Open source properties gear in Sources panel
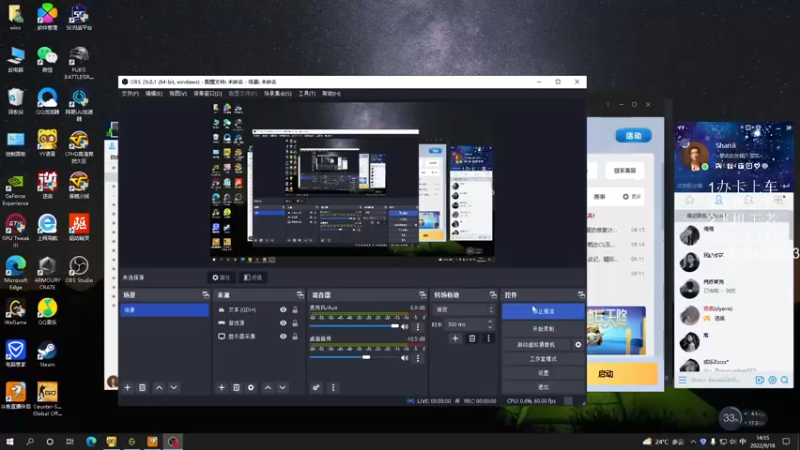Image resolution: width=800 pixels, height=450 pixels. (x=251, y=388)
